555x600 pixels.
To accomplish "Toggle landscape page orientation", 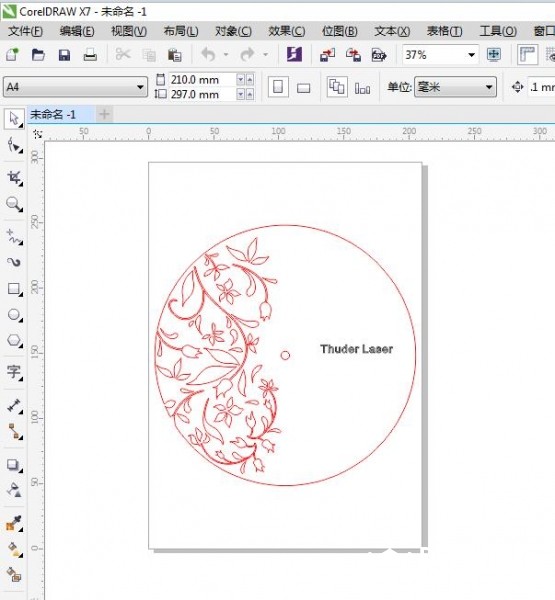I will pyautogui.click(x=304, y=88).
